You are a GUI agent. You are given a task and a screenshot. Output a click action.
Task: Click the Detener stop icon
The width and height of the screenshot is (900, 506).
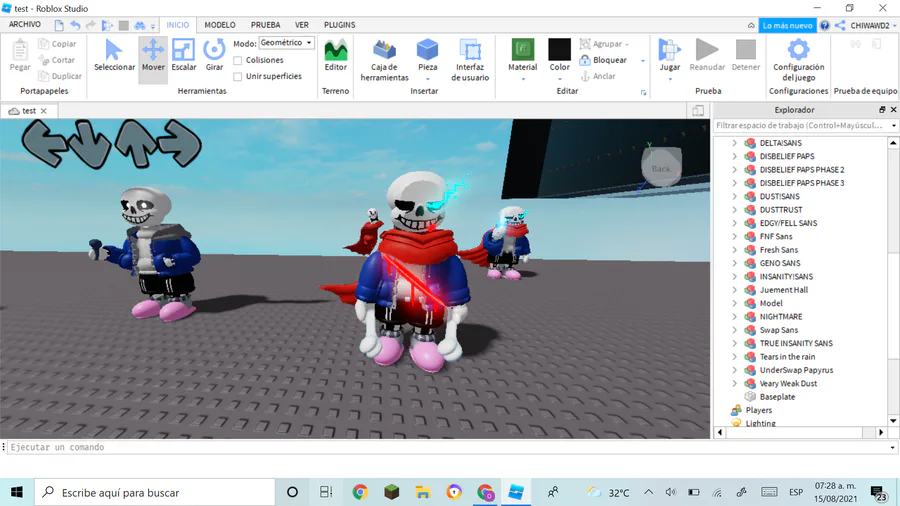pos(746,50)
